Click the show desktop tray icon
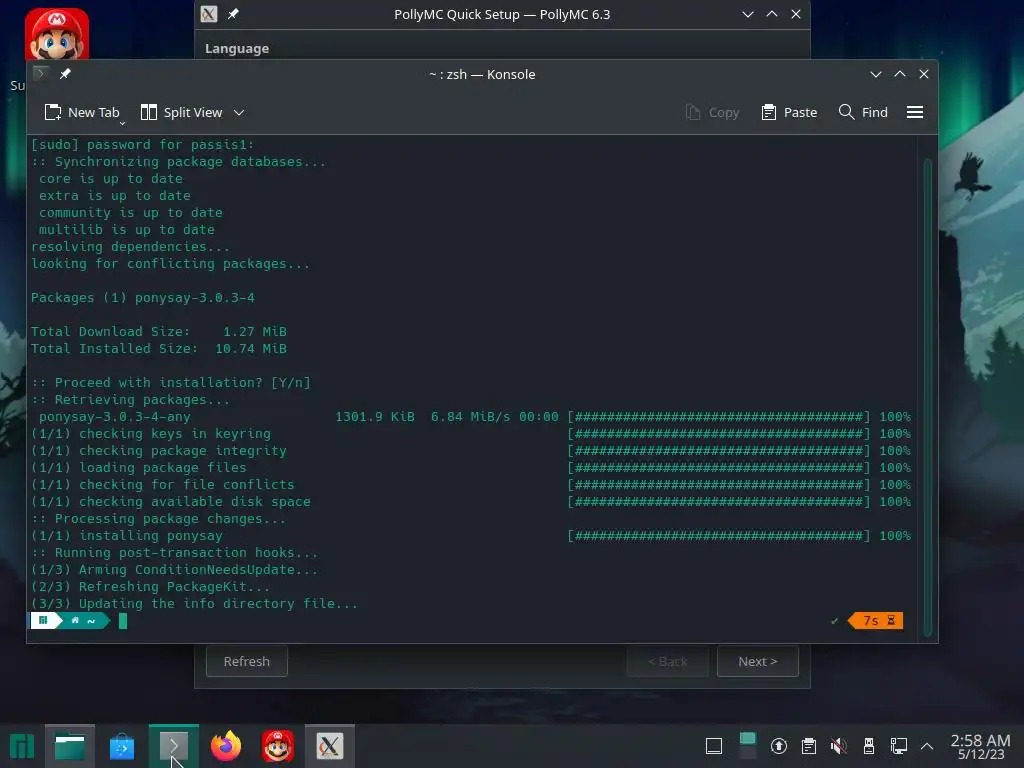1024x768 pixels. pos(714,746)
